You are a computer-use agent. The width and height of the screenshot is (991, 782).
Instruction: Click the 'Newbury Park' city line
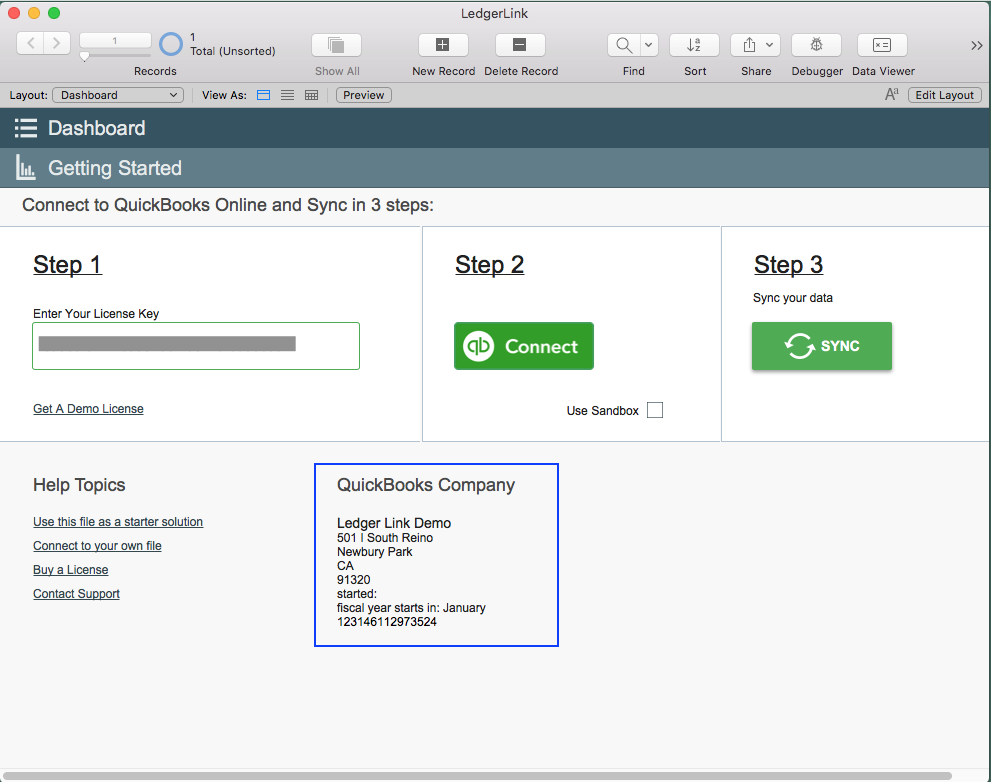tap(374, 552)
